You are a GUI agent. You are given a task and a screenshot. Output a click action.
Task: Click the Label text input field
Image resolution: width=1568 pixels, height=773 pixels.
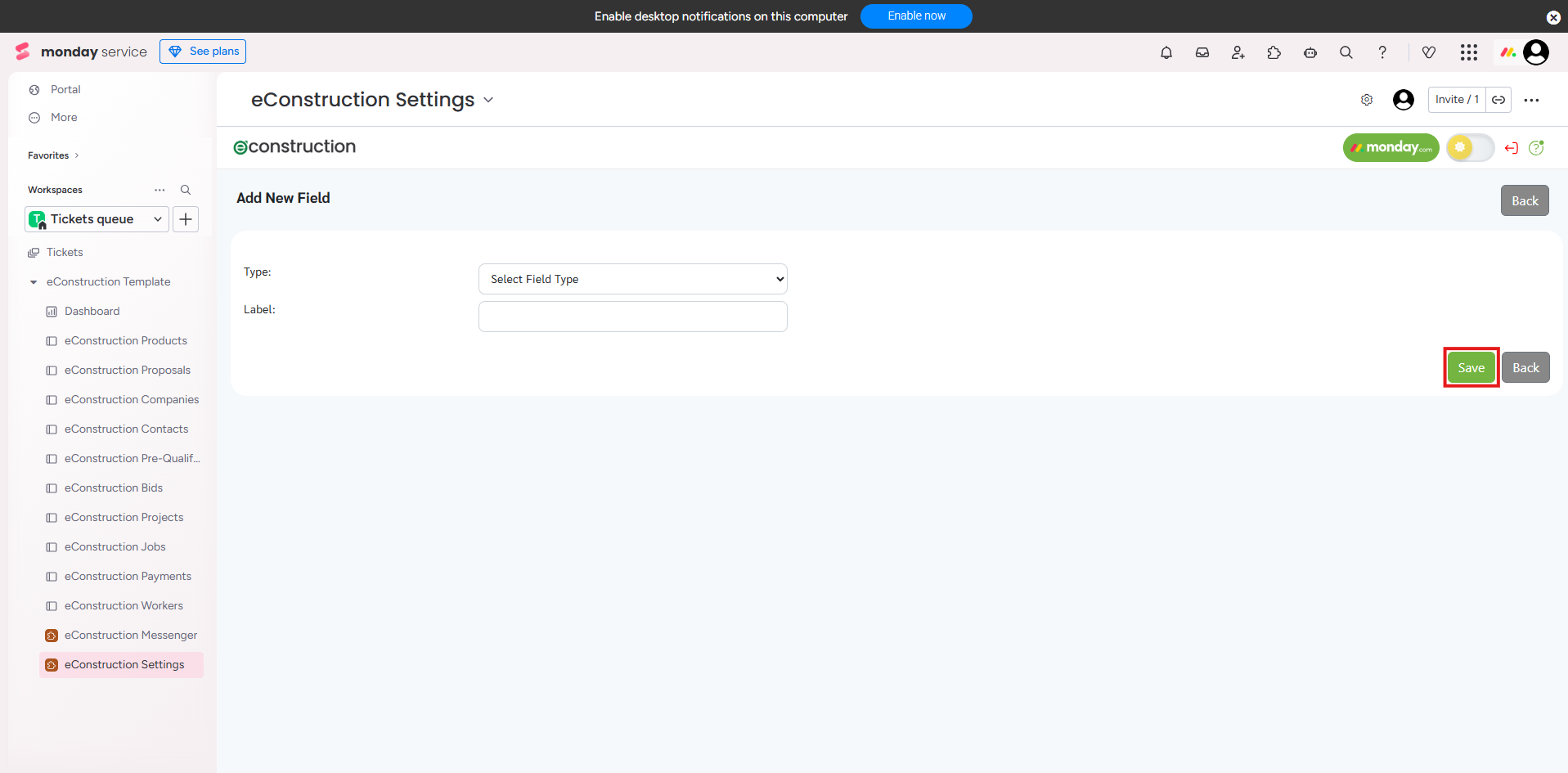(632, 317)
